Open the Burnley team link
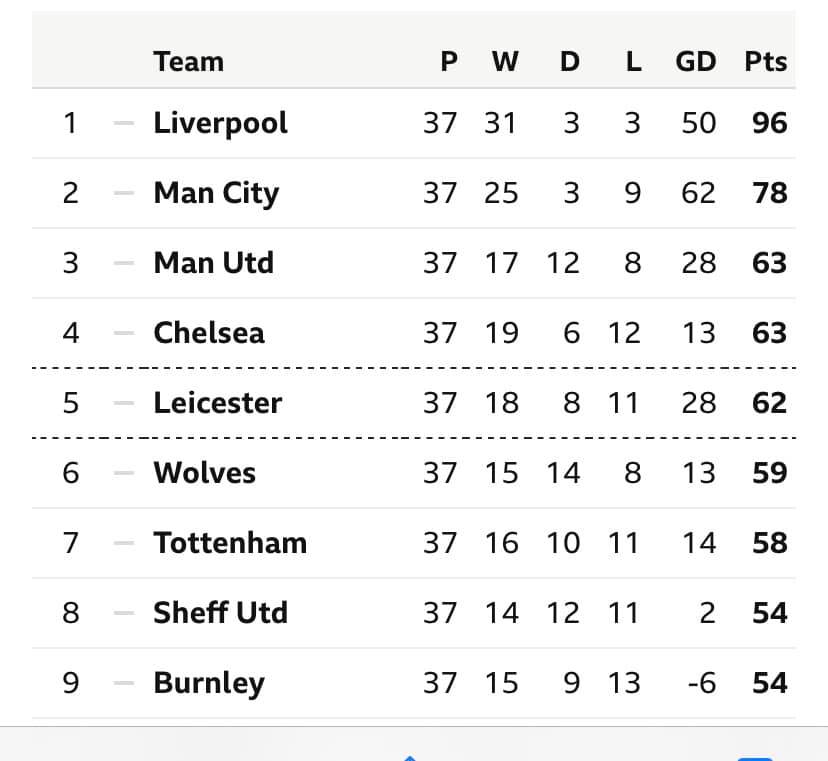 (209, 683)
